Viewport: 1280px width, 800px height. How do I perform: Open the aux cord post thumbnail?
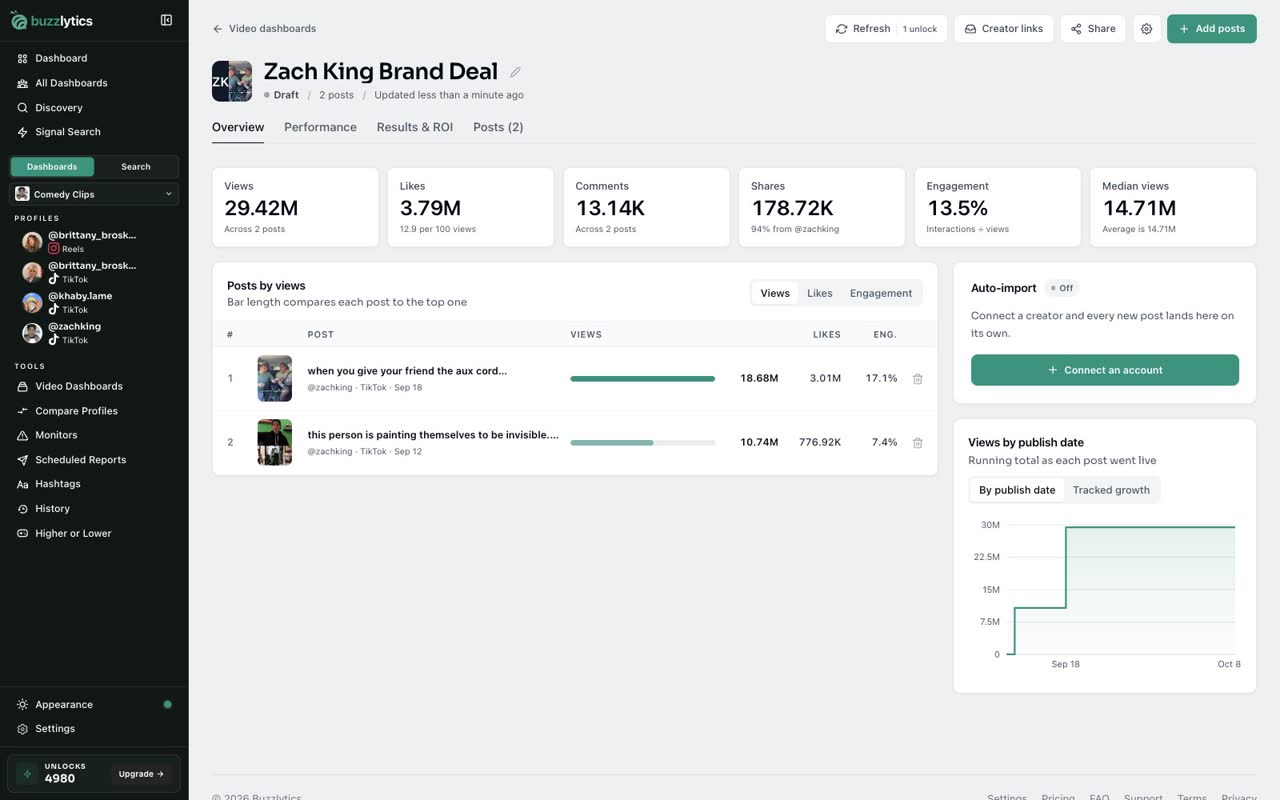pos(274,379)
